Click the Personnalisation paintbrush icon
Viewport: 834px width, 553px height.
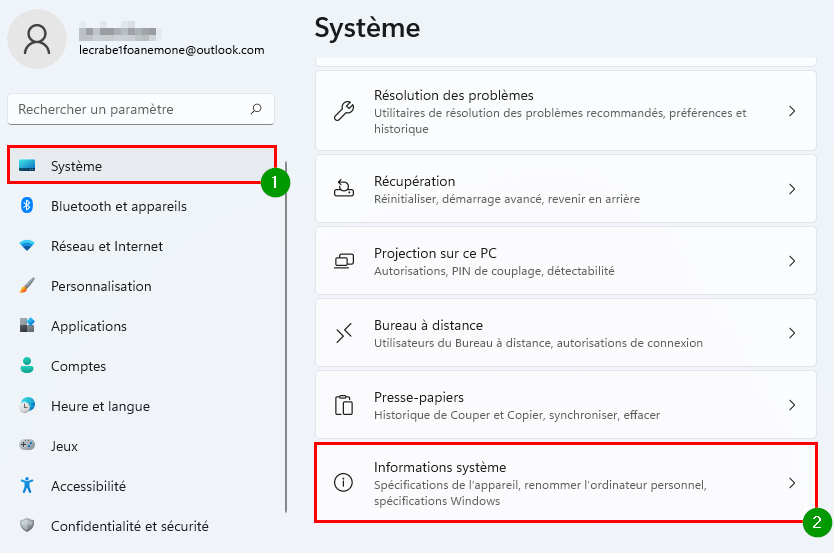pos(27,285)
